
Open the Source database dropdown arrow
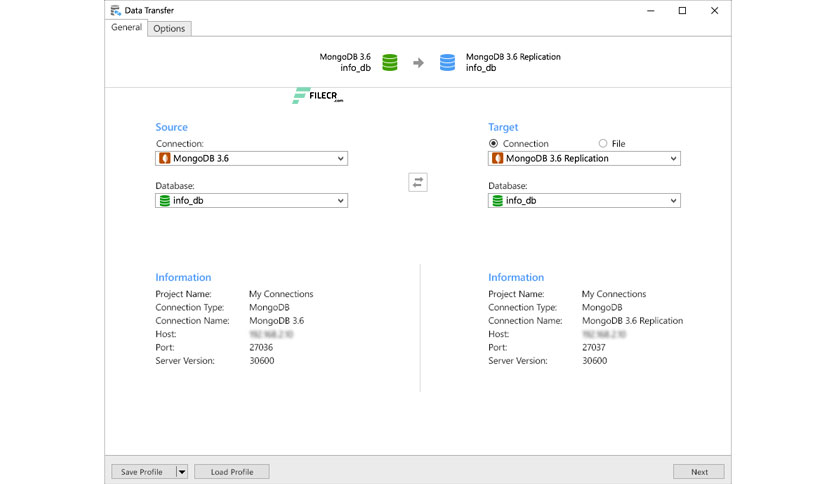pyautogui.click(x=340, y=200)
